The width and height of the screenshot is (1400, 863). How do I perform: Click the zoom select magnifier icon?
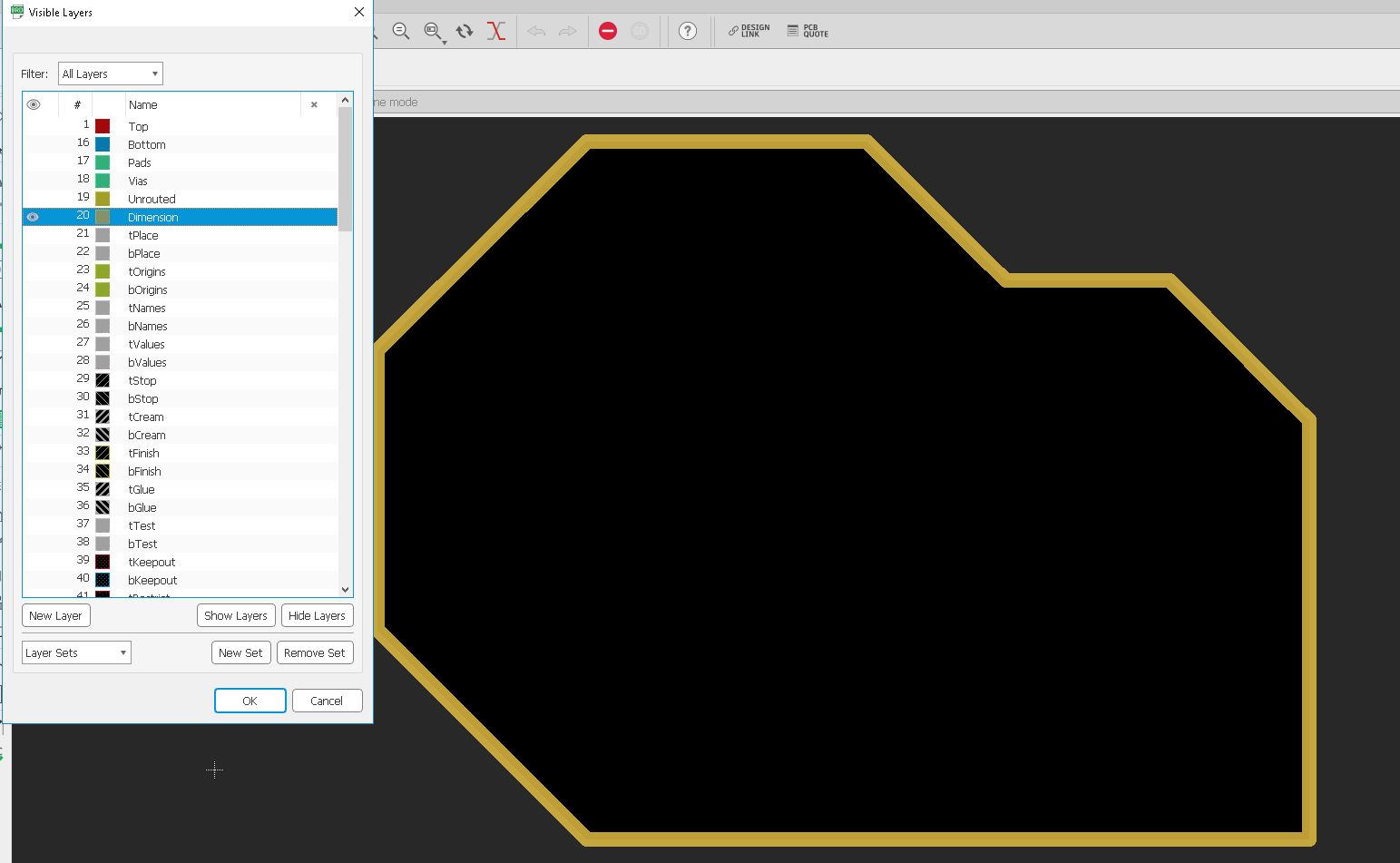click(434, 32)
